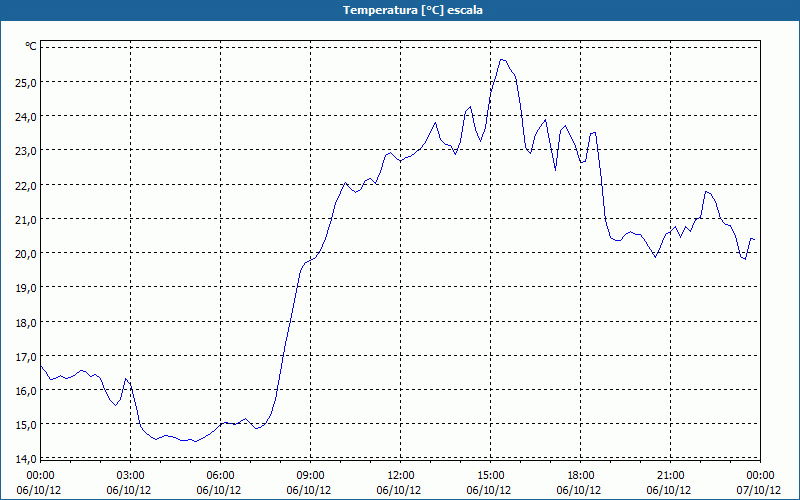Viewport: 800px width, 500px height.
Task: Pick the 21,0 temperature axis label
Action: tap(26, 219)
